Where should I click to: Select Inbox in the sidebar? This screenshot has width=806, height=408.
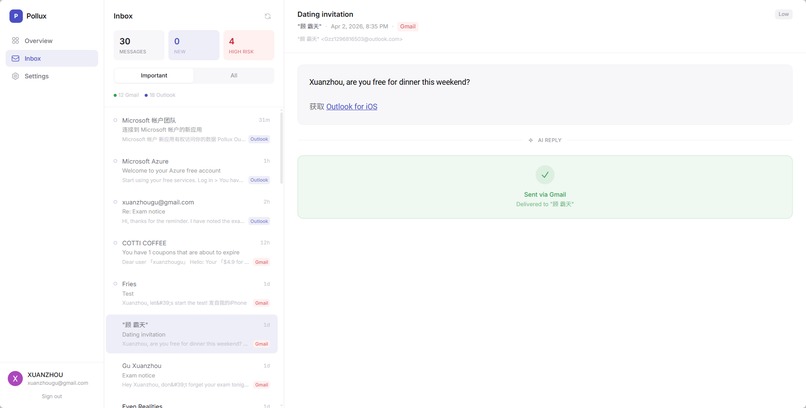pos(51,59)
